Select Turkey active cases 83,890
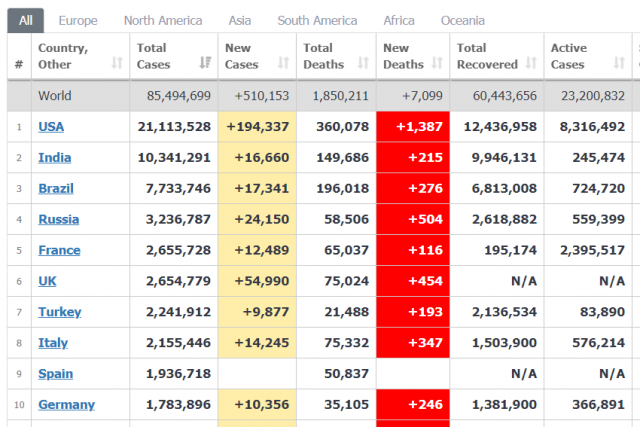The height and width of the screenshot is (427, 640). [602, 312]
